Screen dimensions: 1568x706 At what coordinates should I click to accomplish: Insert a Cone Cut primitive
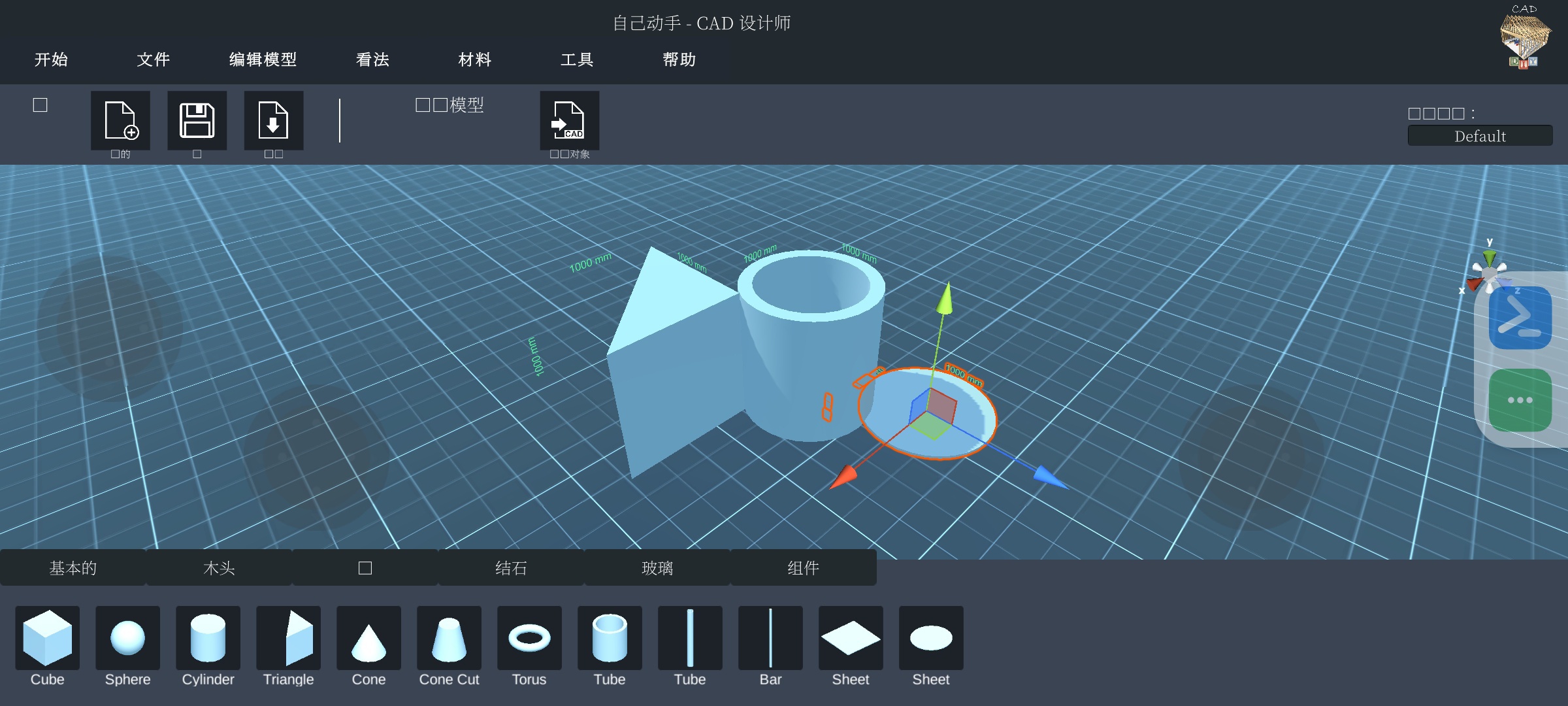tap(449, 638)
